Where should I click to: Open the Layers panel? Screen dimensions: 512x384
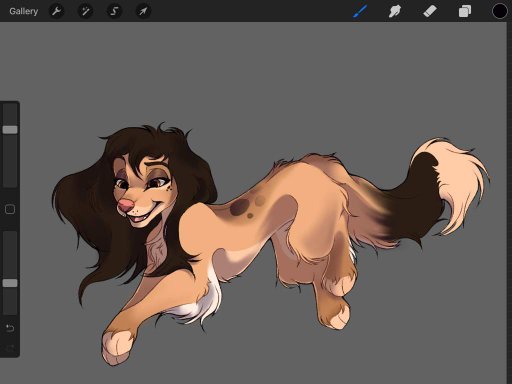point(465,11)
